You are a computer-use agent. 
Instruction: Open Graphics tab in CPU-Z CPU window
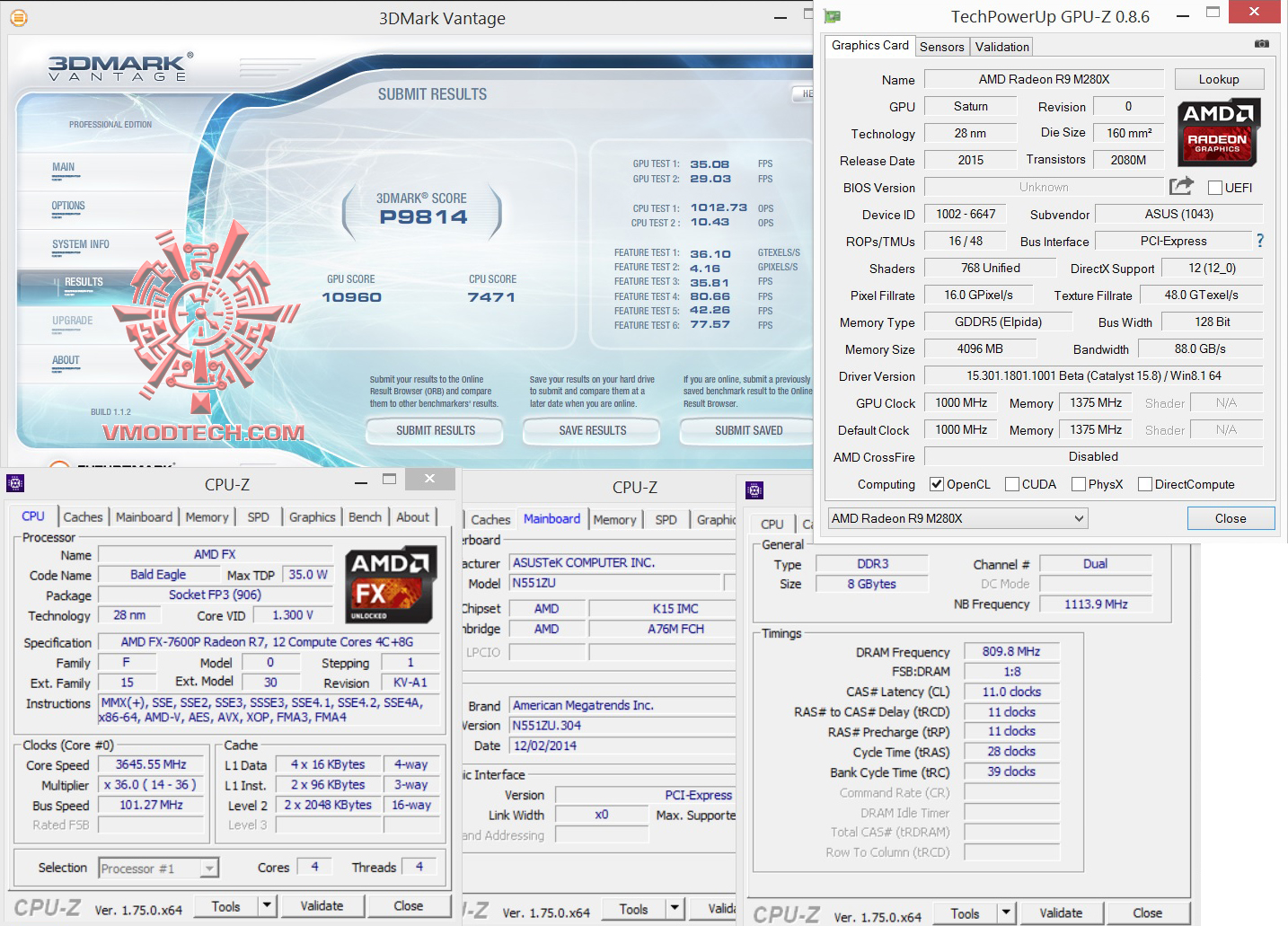coord(313,517)
